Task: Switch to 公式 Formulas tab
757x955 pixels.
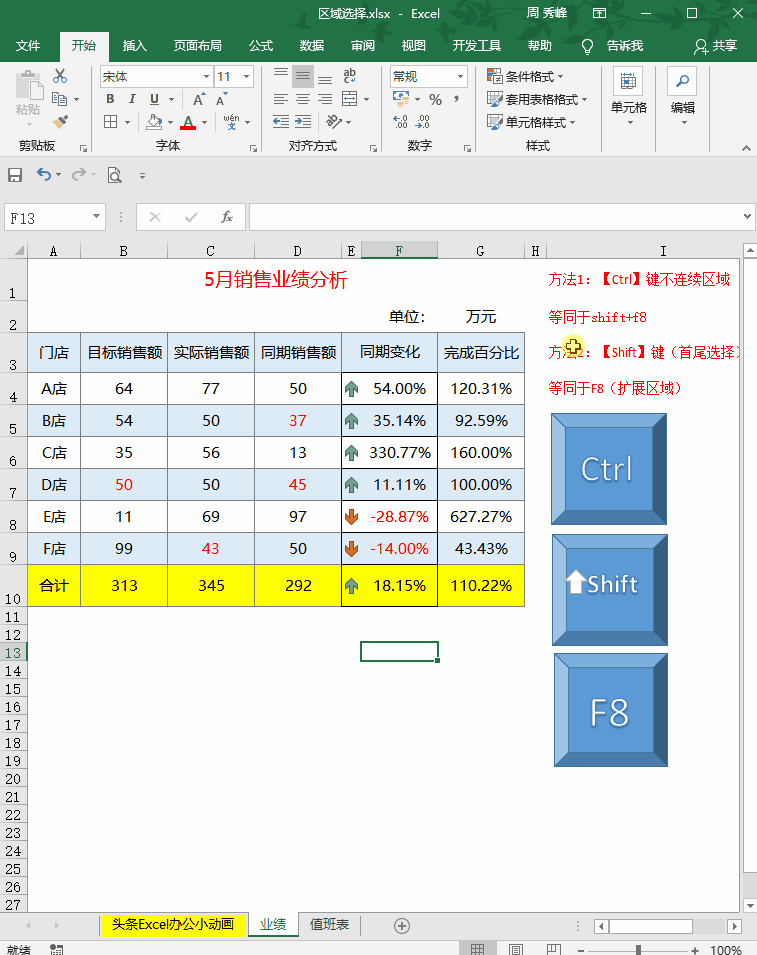Action: pos(261,46)
